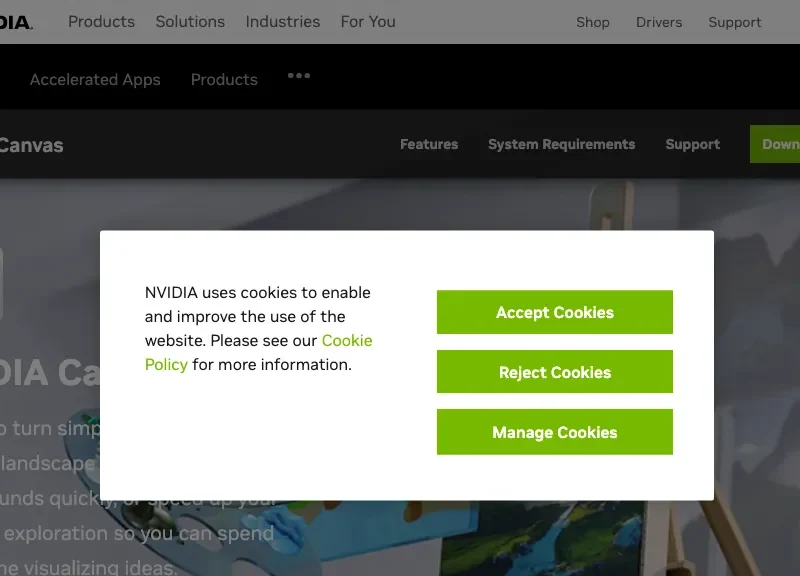Click the NVIDIA logo
800x576 pixels.
coord(16,22)
